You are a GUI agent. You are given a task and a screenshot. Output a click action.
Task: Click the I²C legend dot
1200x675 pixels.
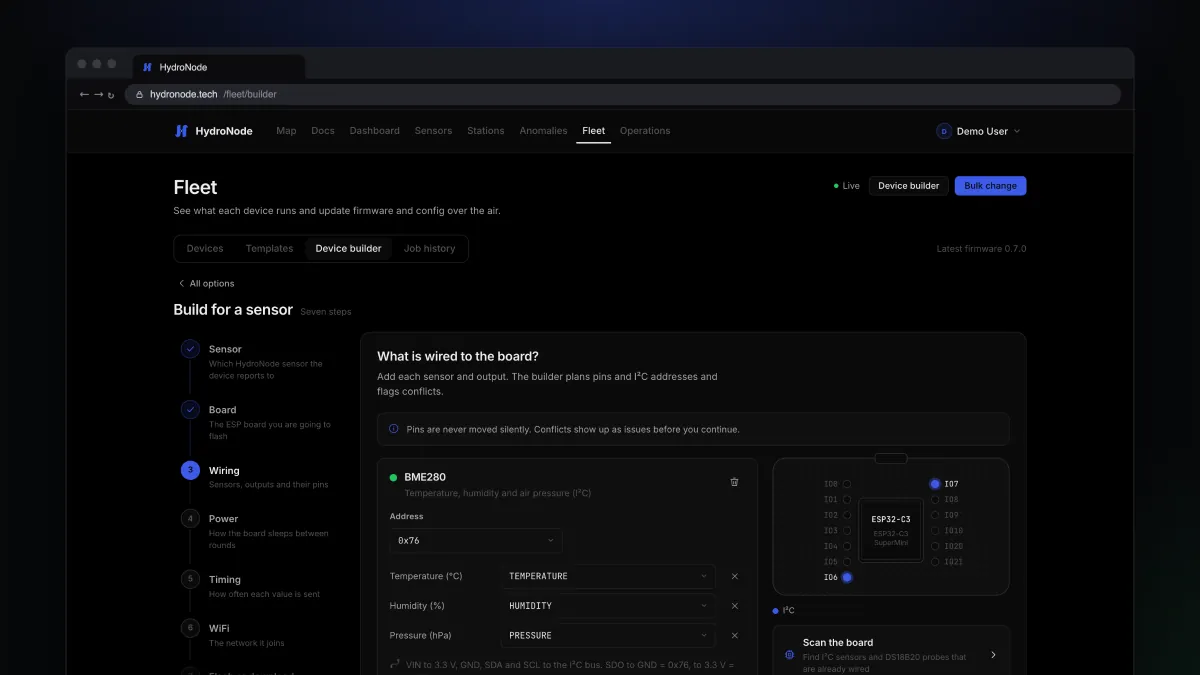[776, 610]
